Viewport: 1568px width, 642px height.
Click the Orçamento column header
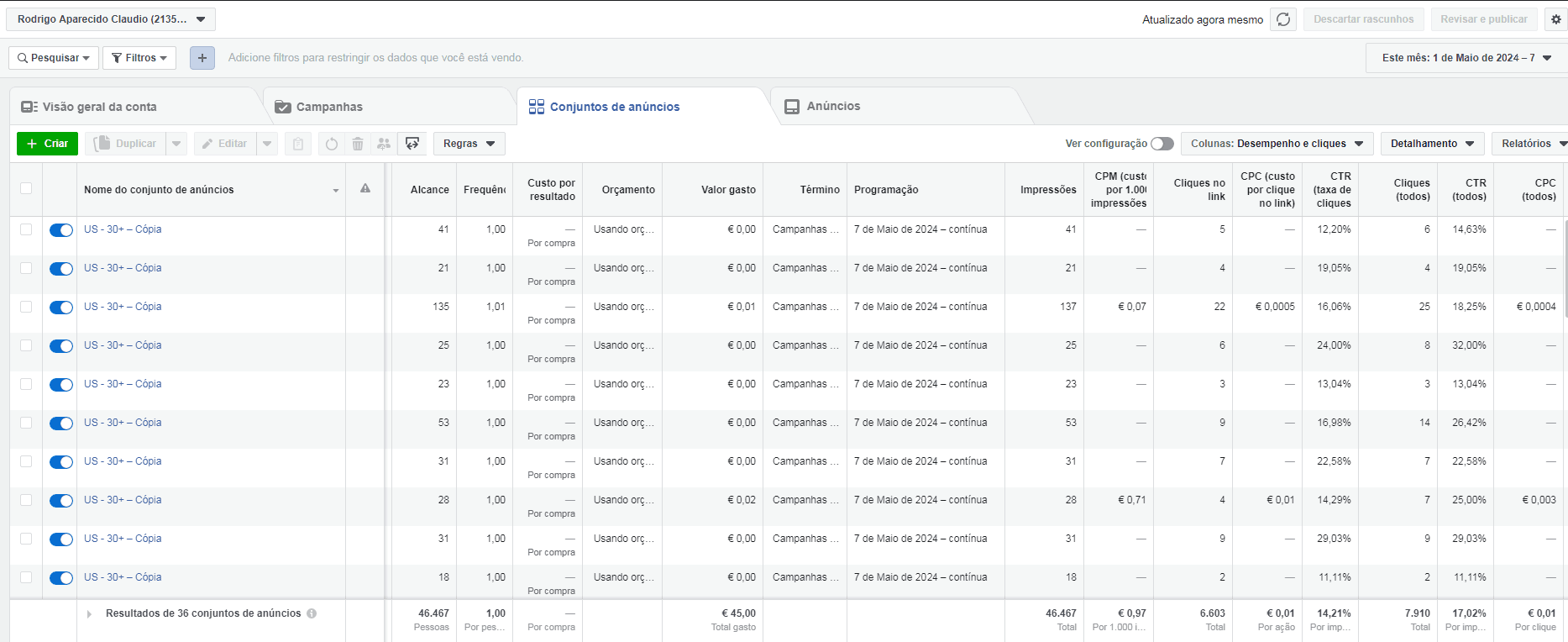[622, 190]
